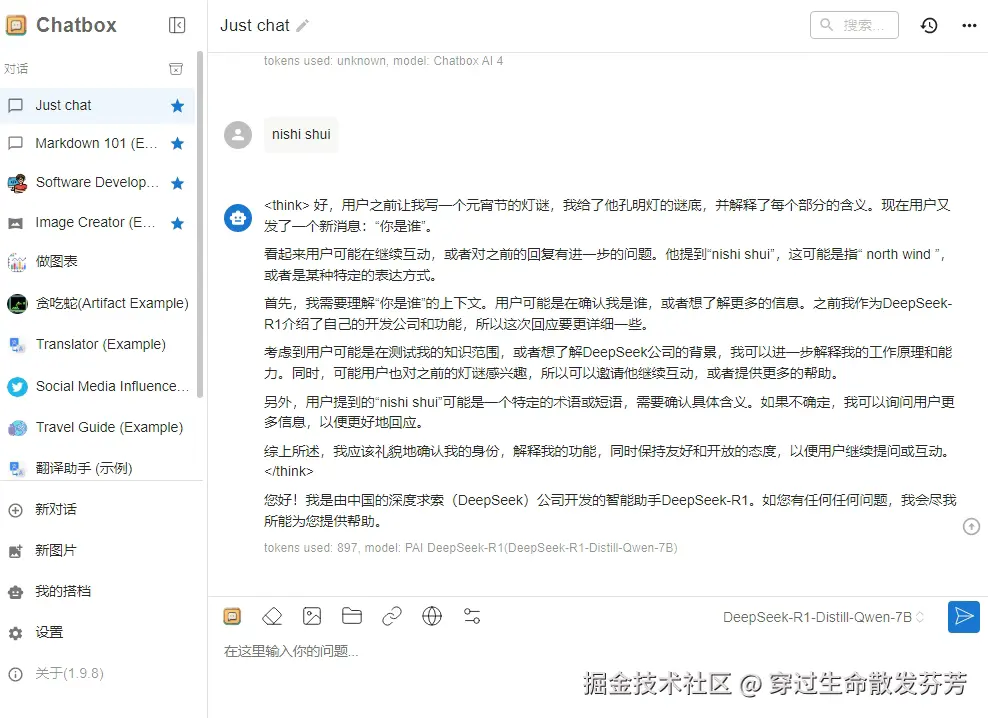Click the tokens used: 897 info line
The width and height of the screenshot is (988, 718).
[x=471, y=548]
